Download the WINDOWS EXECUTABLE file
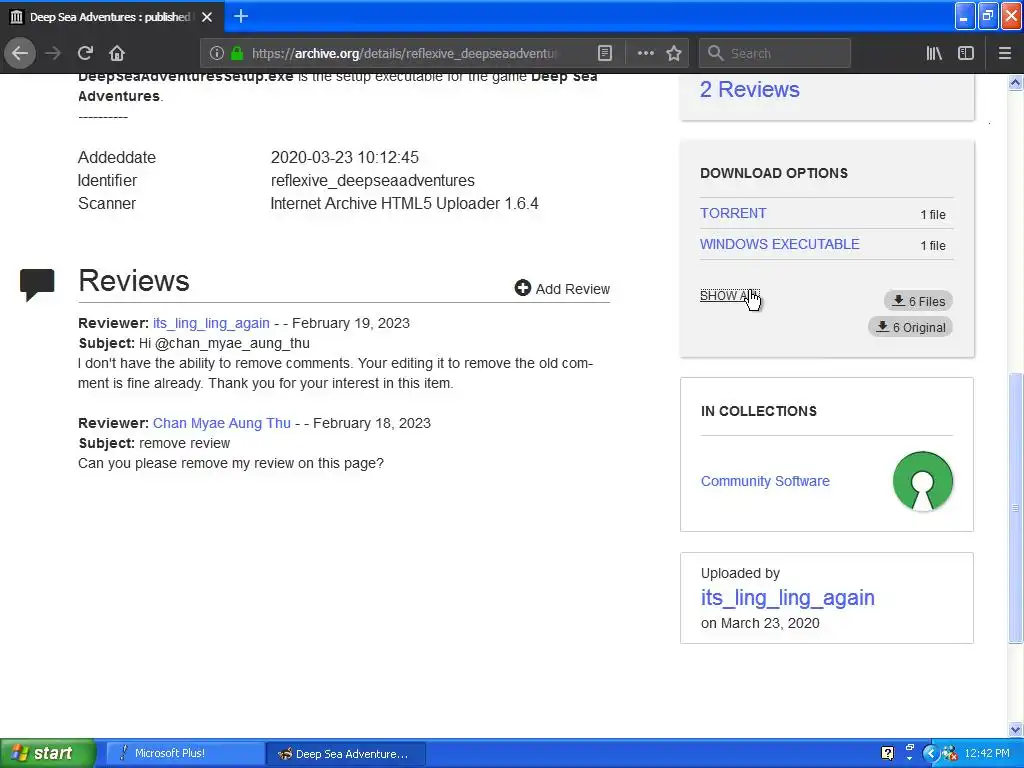1024x768 pixels. point(780,244)
